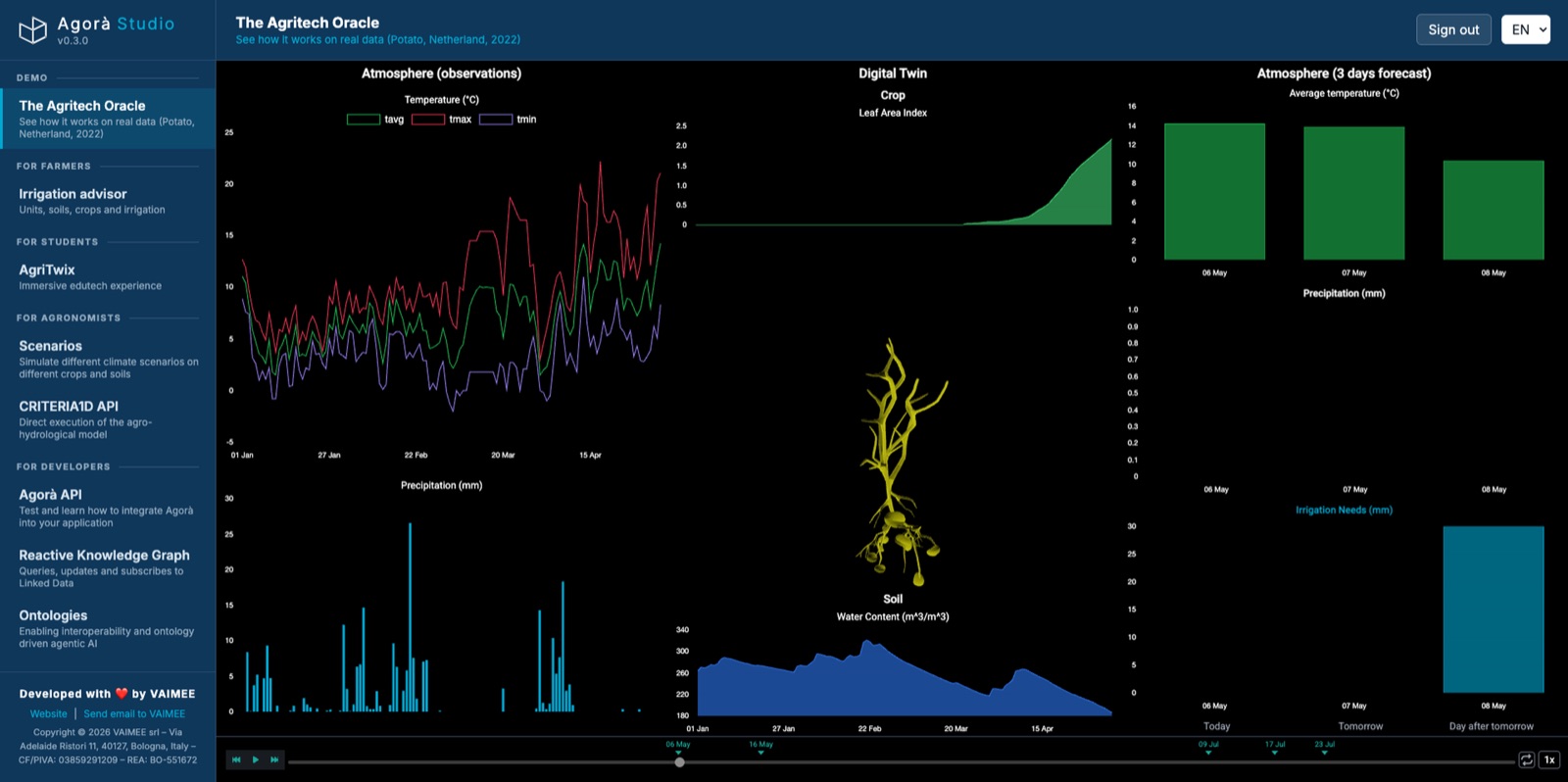Click the Agorà Studio cube logo
The width and height of the screenshot is (1568, 782).
click(32, 30)
